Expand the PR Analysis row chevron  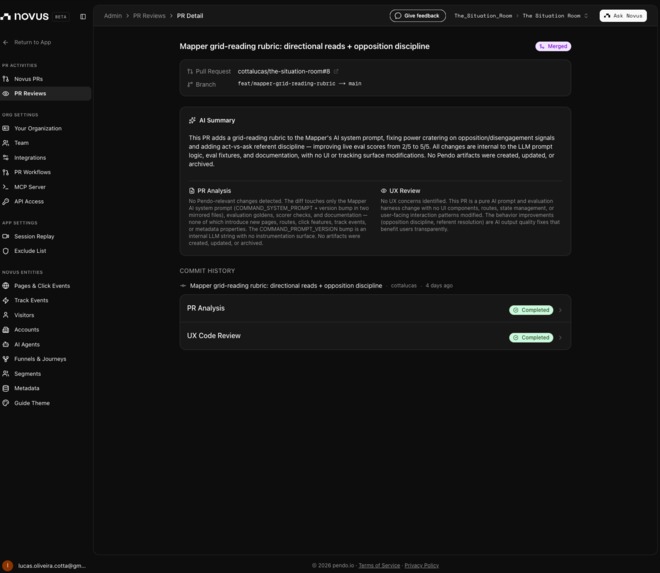pos(560,310)
